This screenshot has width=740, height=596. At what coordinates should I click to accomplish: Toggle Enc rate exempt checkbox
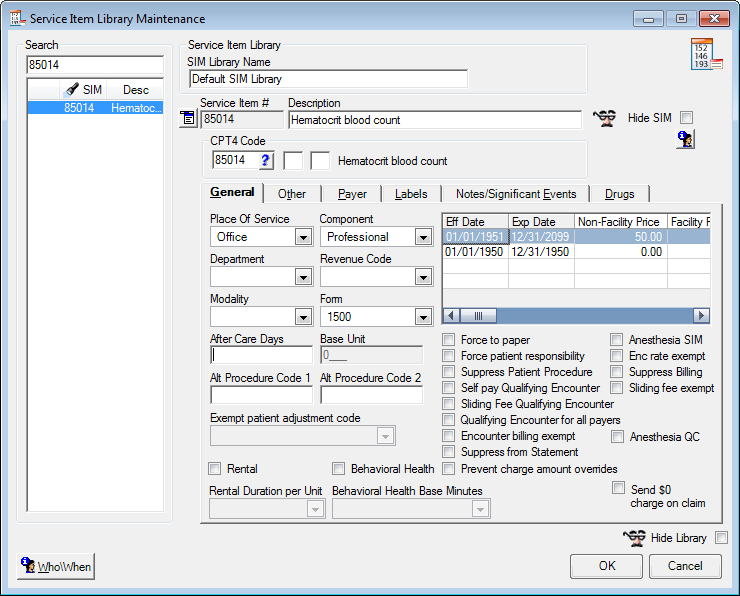616,356
